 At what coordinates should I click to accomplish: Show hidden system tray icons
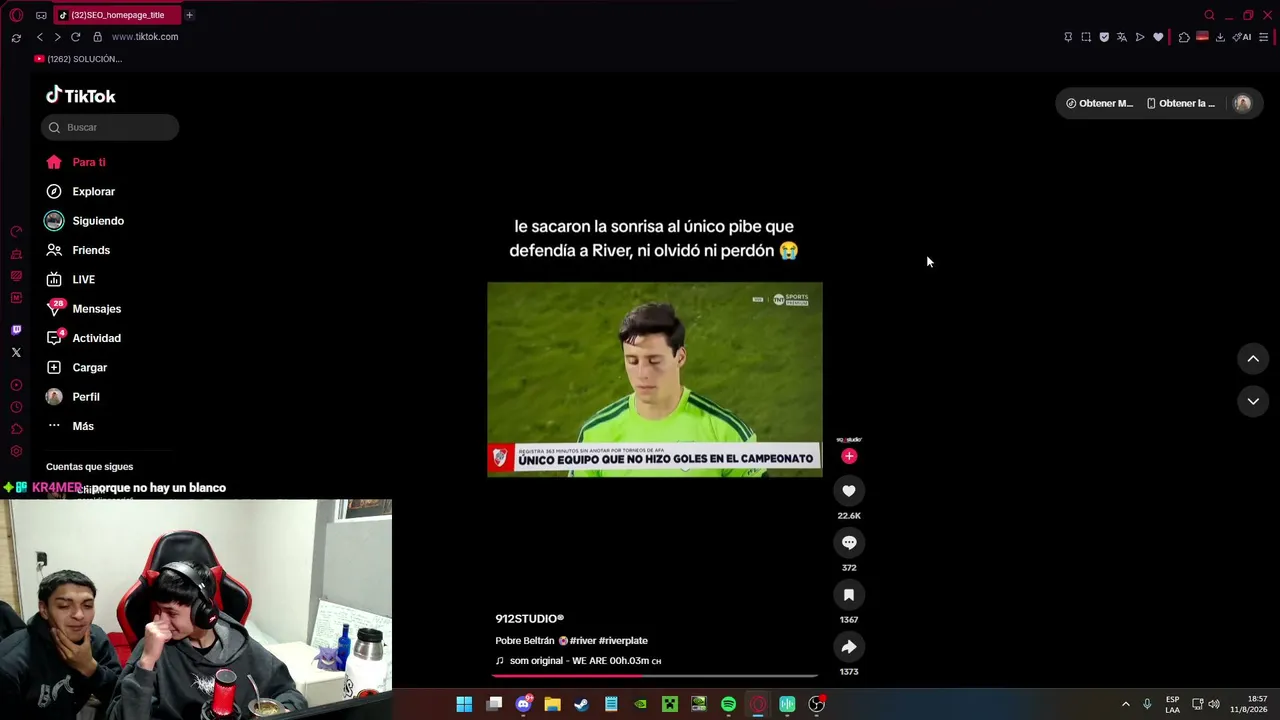tap(1125, 704)
